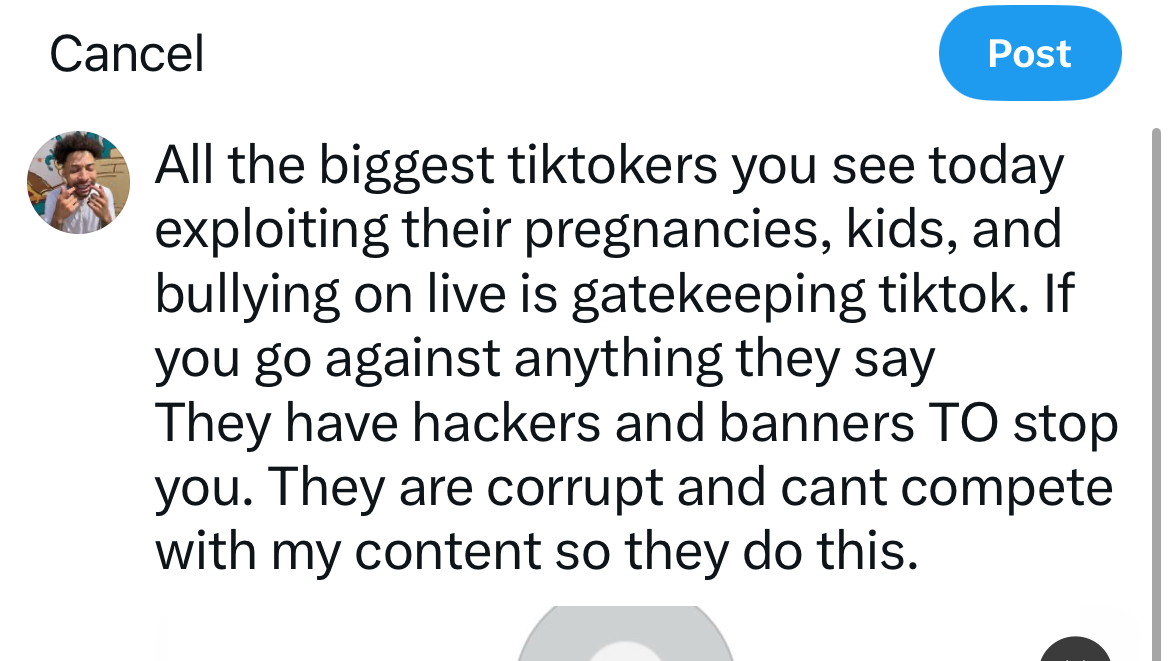Place cursor after "do this." at text end
Screen dimensions: 1170x661
pos(919,552)
